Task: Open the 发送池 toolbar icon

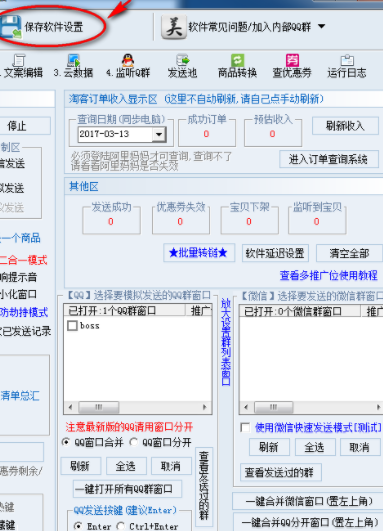Action: click(183, 60)
